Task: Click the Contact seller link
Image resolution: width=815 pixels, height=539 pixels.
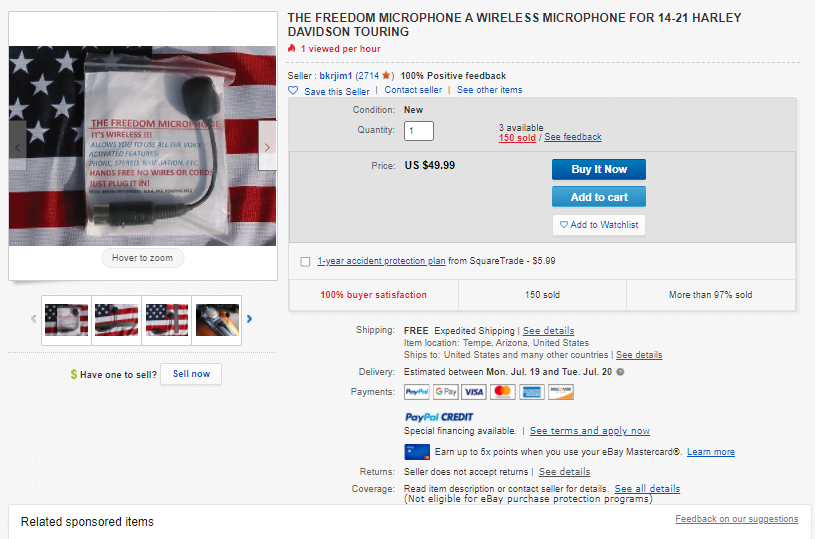Action: coord(413,90)
